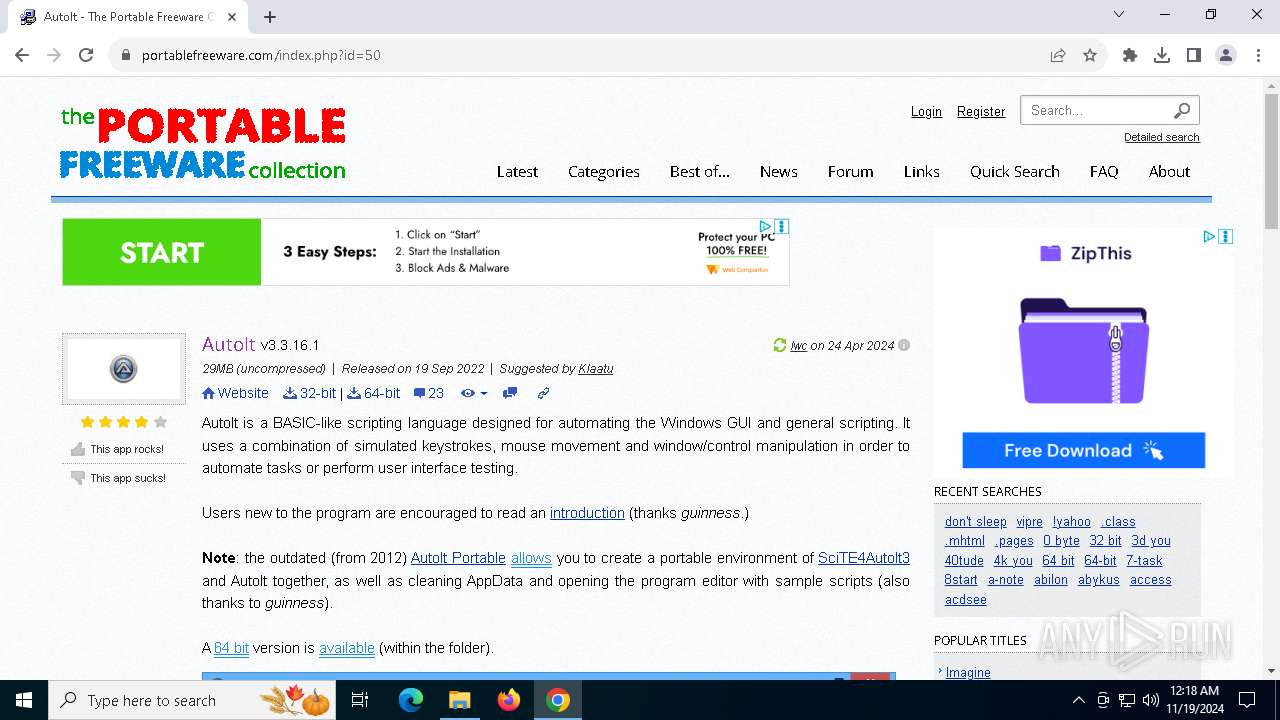Click the Login link
Image resolution: width=1280 pixels, height=720 pixels.
(x=926, y=111)
